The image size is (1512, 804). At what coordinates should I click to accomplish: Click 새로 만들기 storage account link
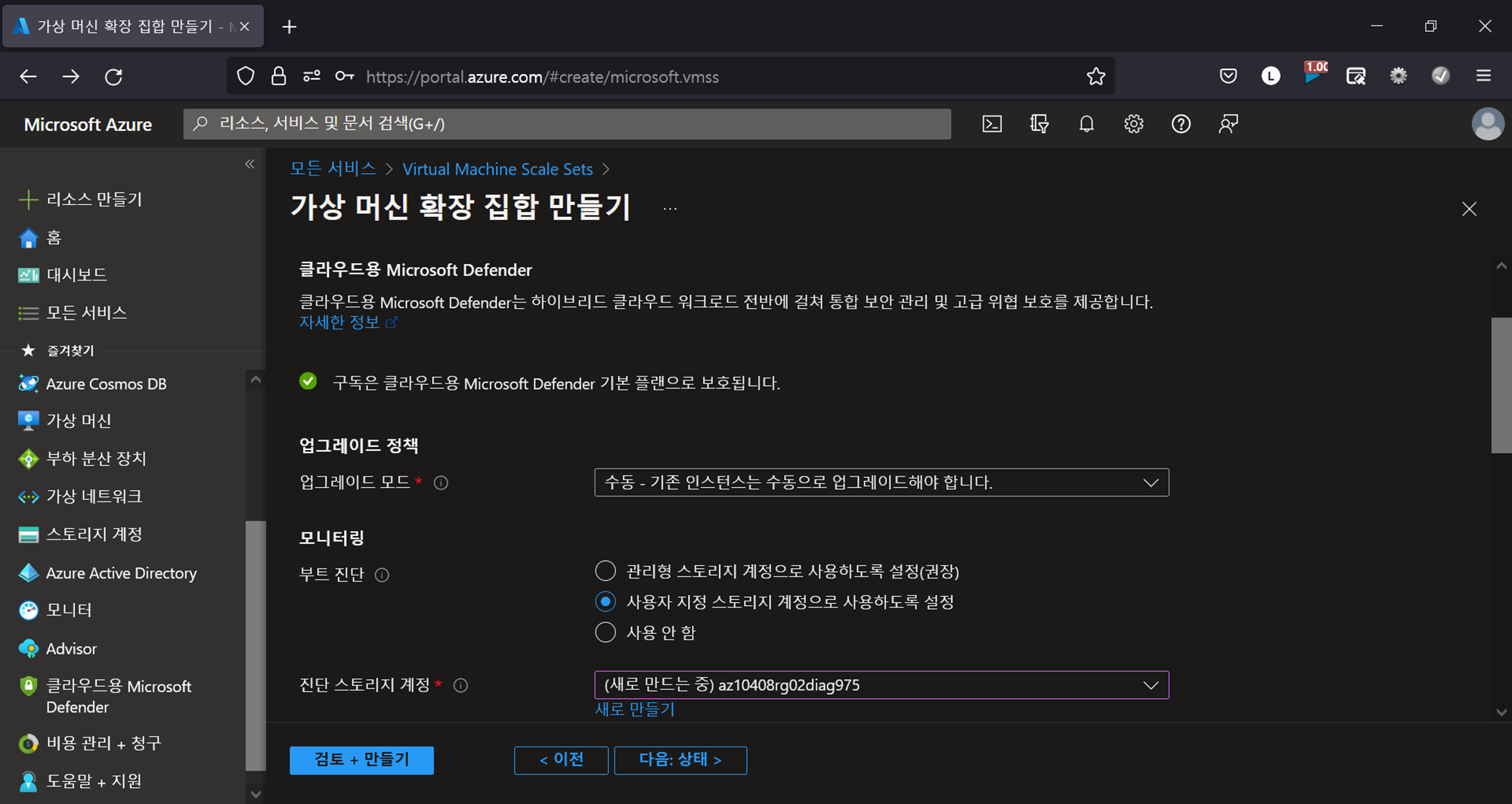635,709
